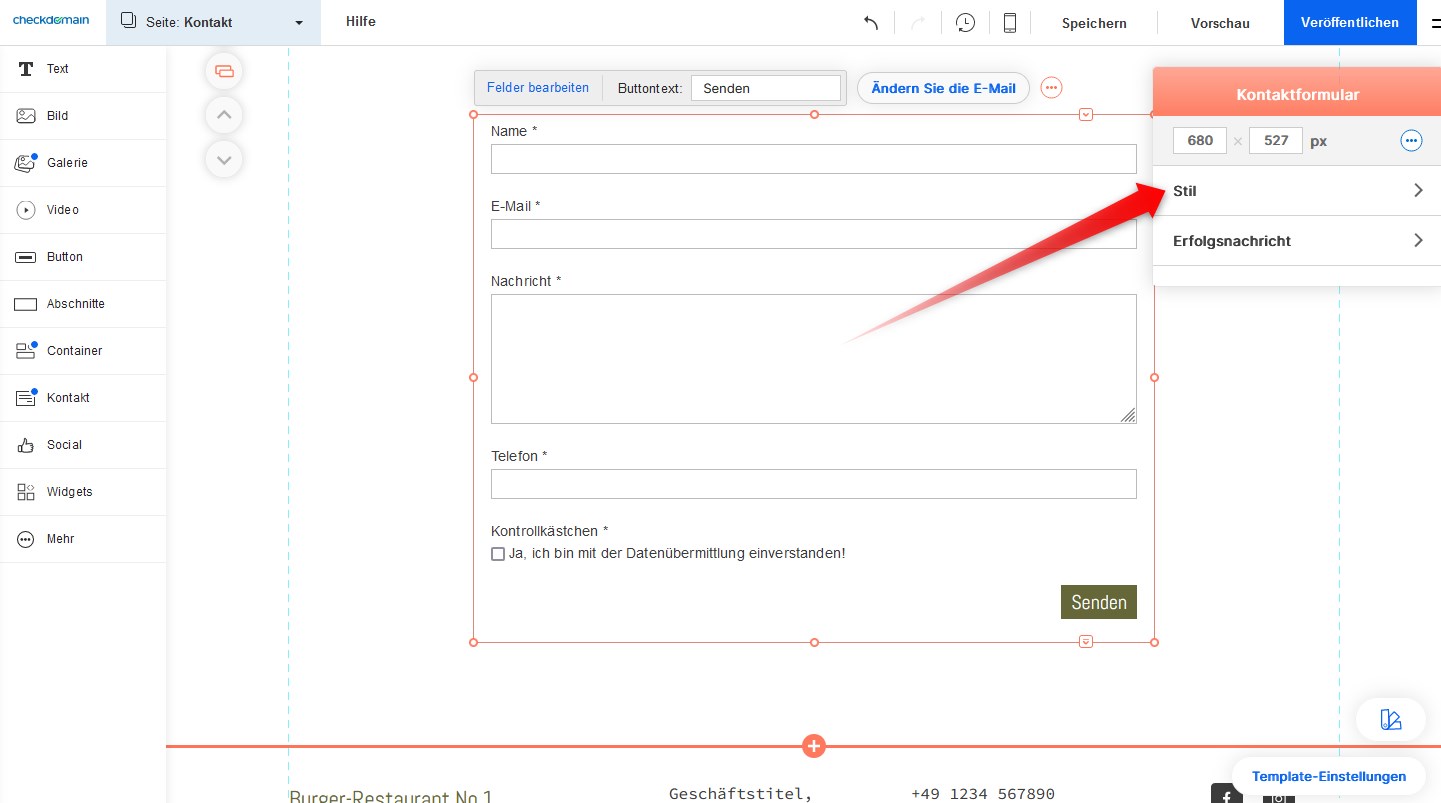This screenshot has width=1441, height=803.
Task: Open the Seite: Kontakt page dropdown
Action: point(213,22)
